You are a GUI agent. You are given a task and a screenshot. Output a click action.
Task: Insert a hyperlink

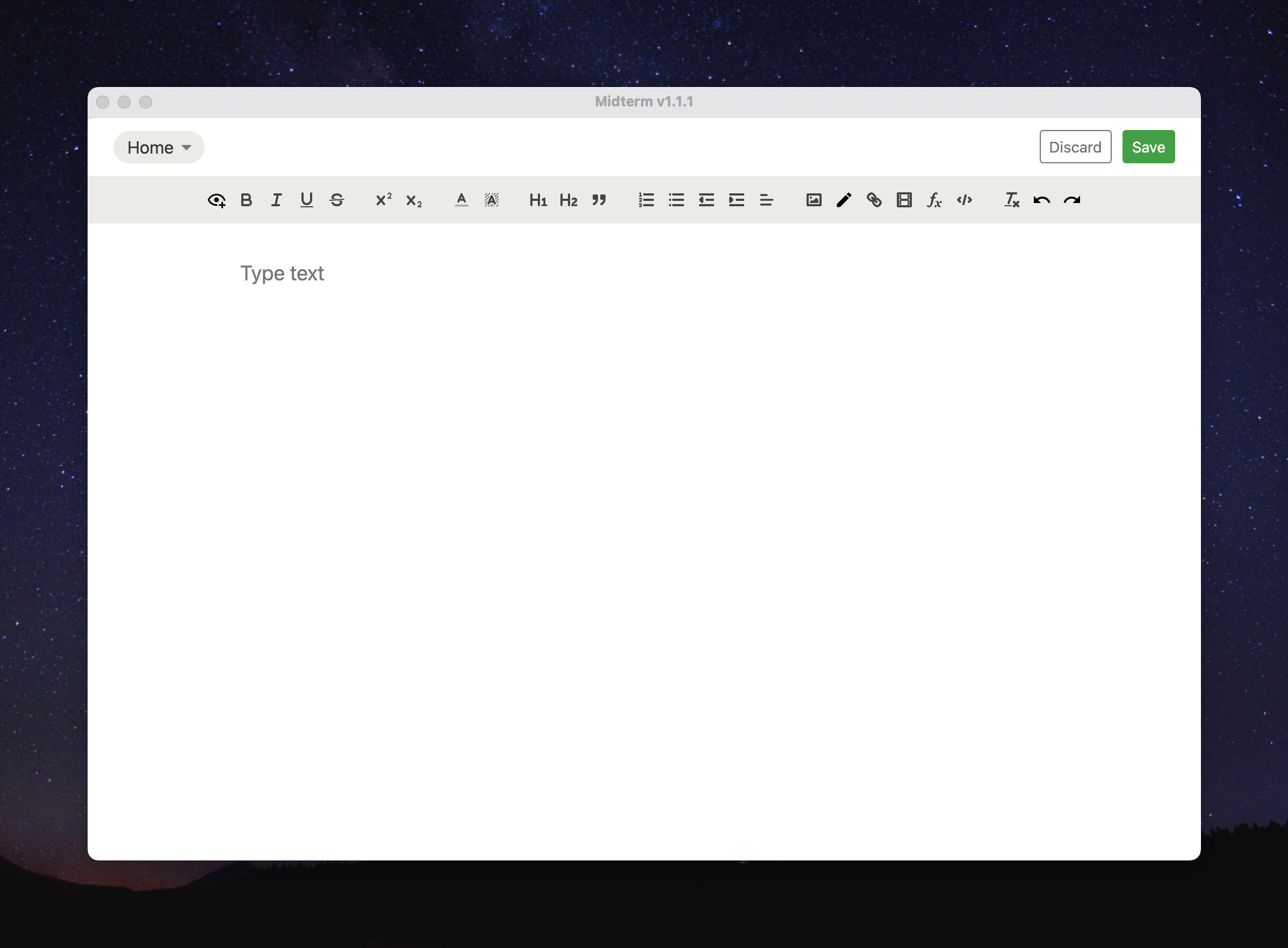coord(874,200)
